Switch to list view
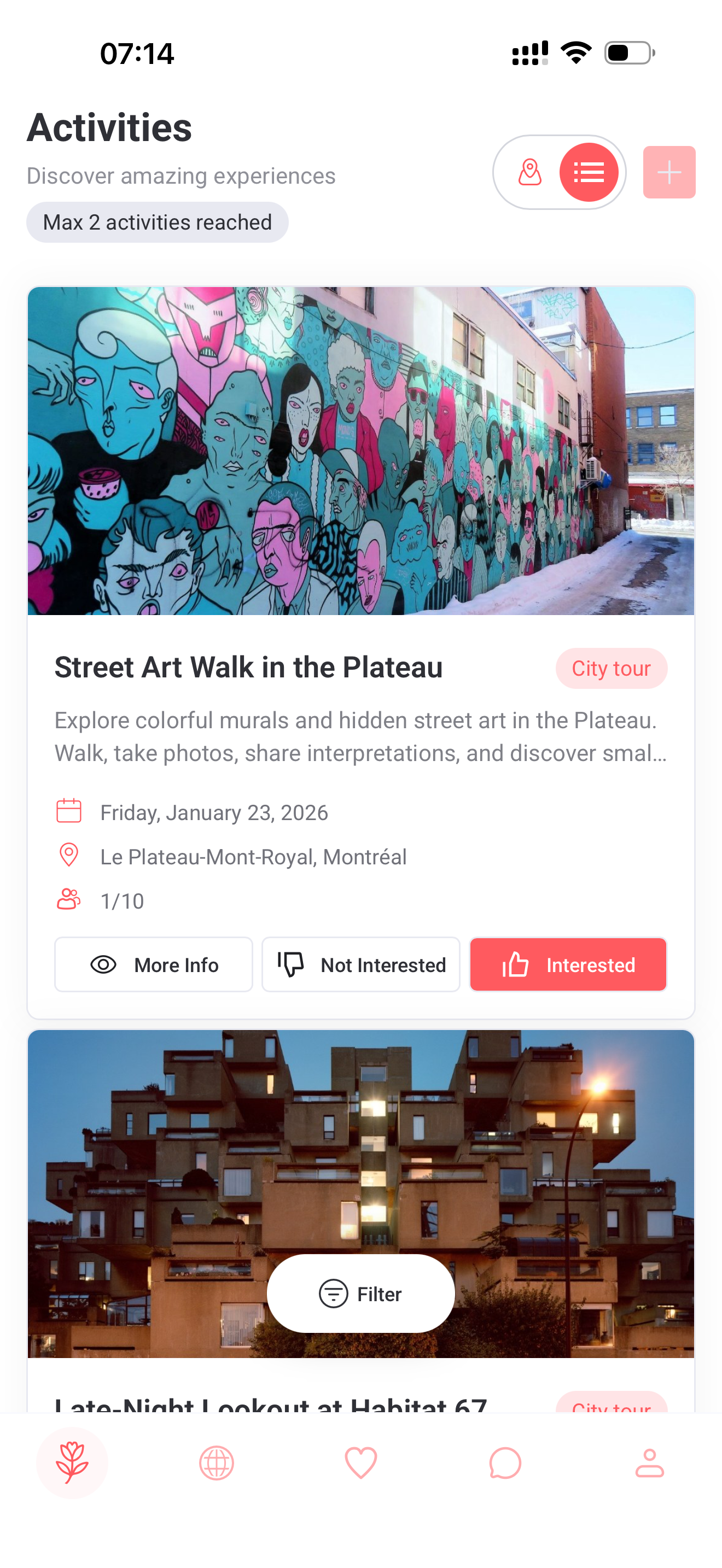Viewport: 722px width, 1568px height. pyautogui.click(x=588, y=172)
